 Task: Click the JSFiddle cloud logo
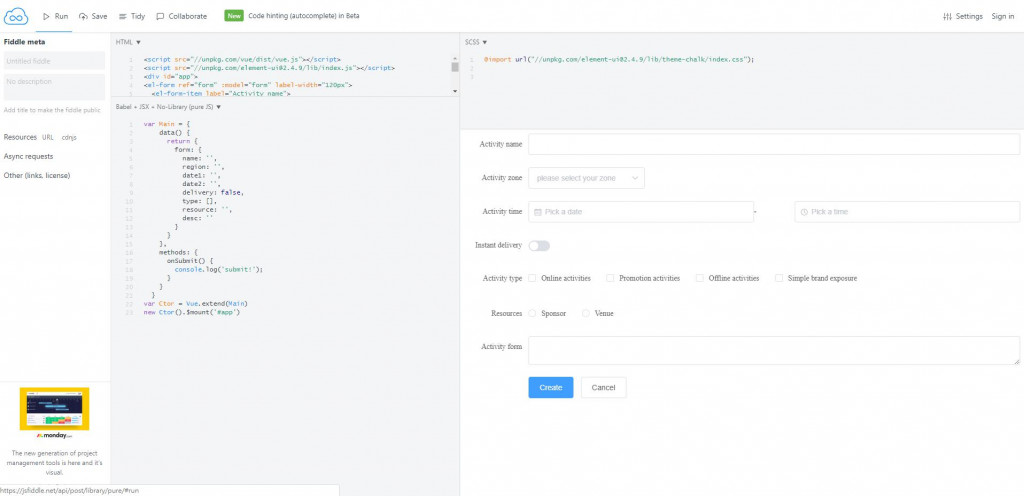(16, 16)
